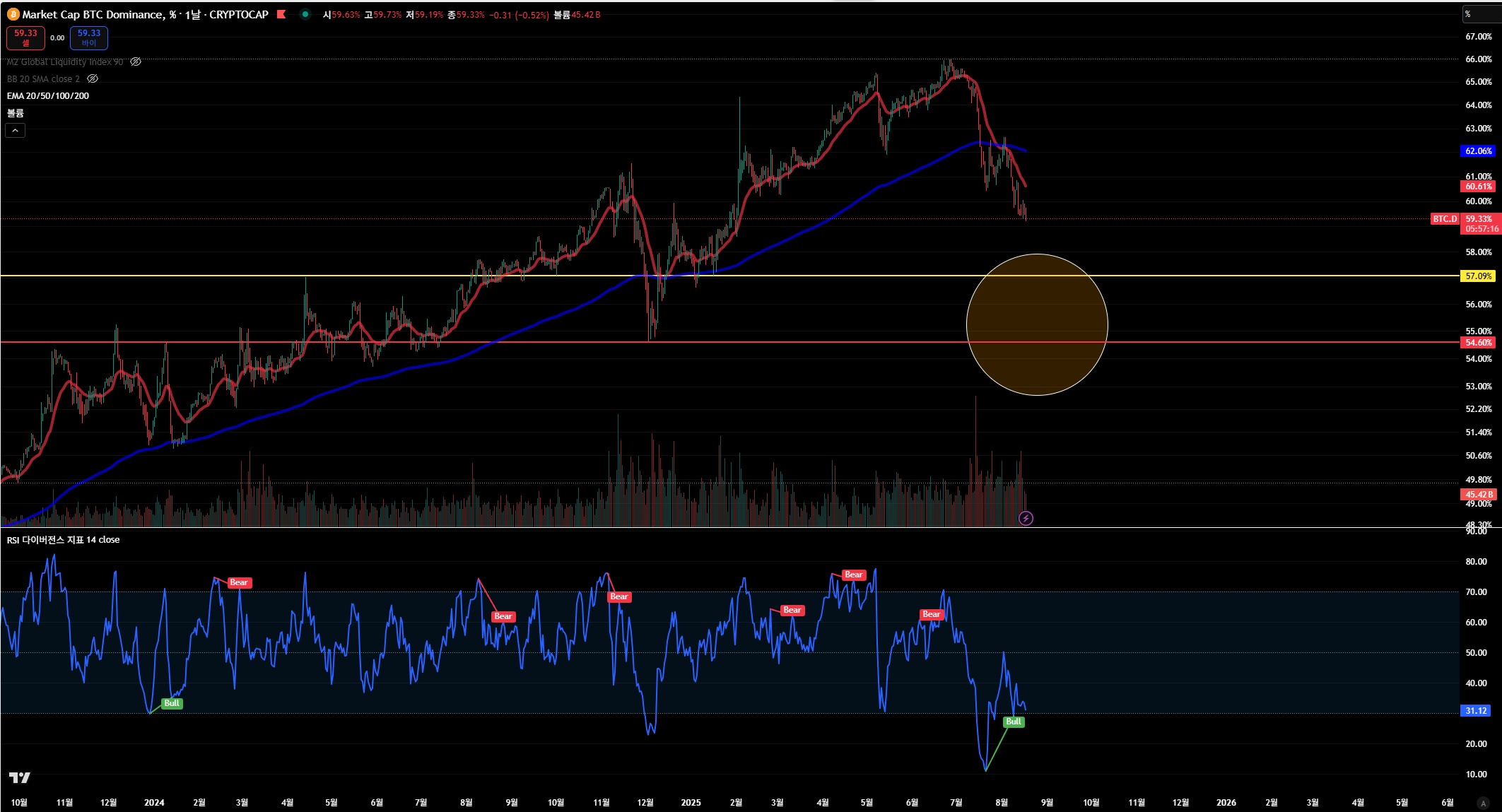Screen dimensions: 1502x812
Task: Collapse the indicator legend with chevron
Action: point(15,130)
